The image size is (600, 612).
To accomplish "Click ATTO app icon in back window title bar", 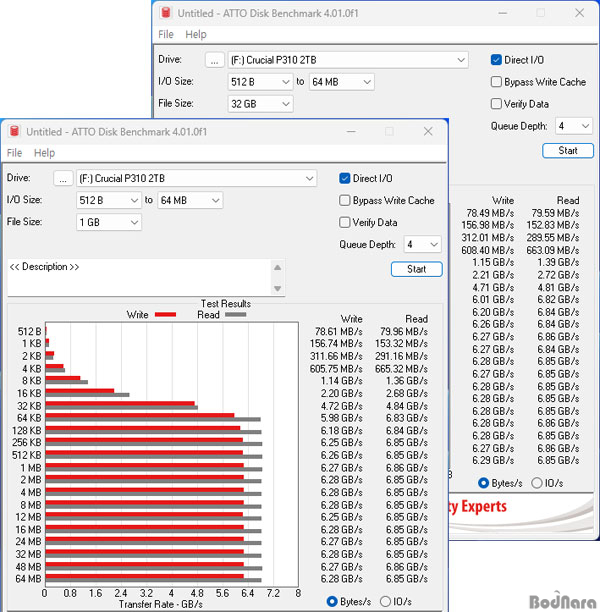I will (166, 13).
